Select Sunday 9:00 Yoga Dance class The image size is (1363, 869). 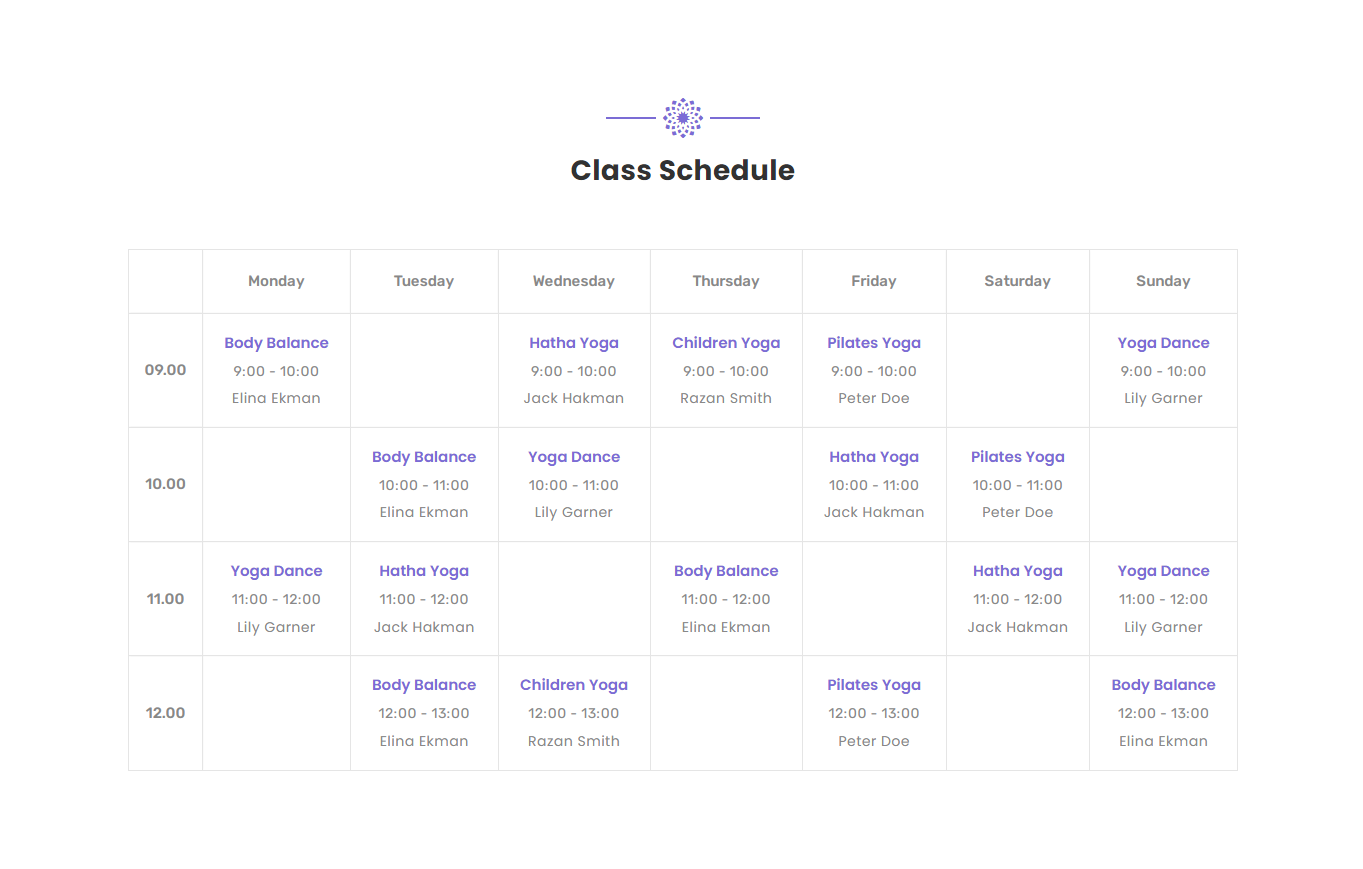click(x=1163, y=343)
